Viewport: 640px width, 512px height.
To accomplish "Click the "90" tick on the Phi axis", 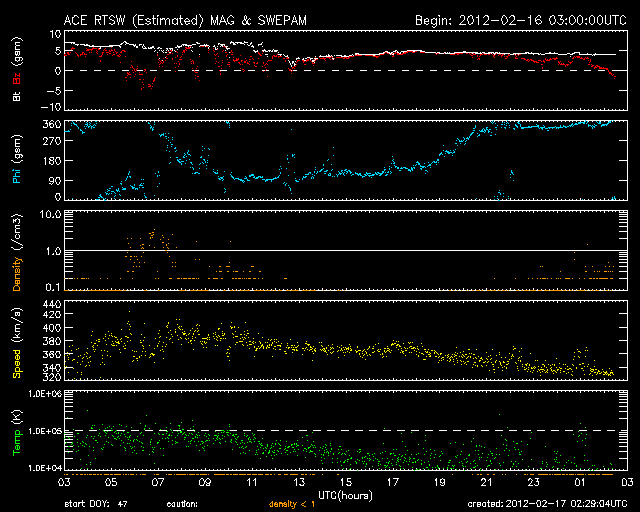I will click(x=55, y=180).
